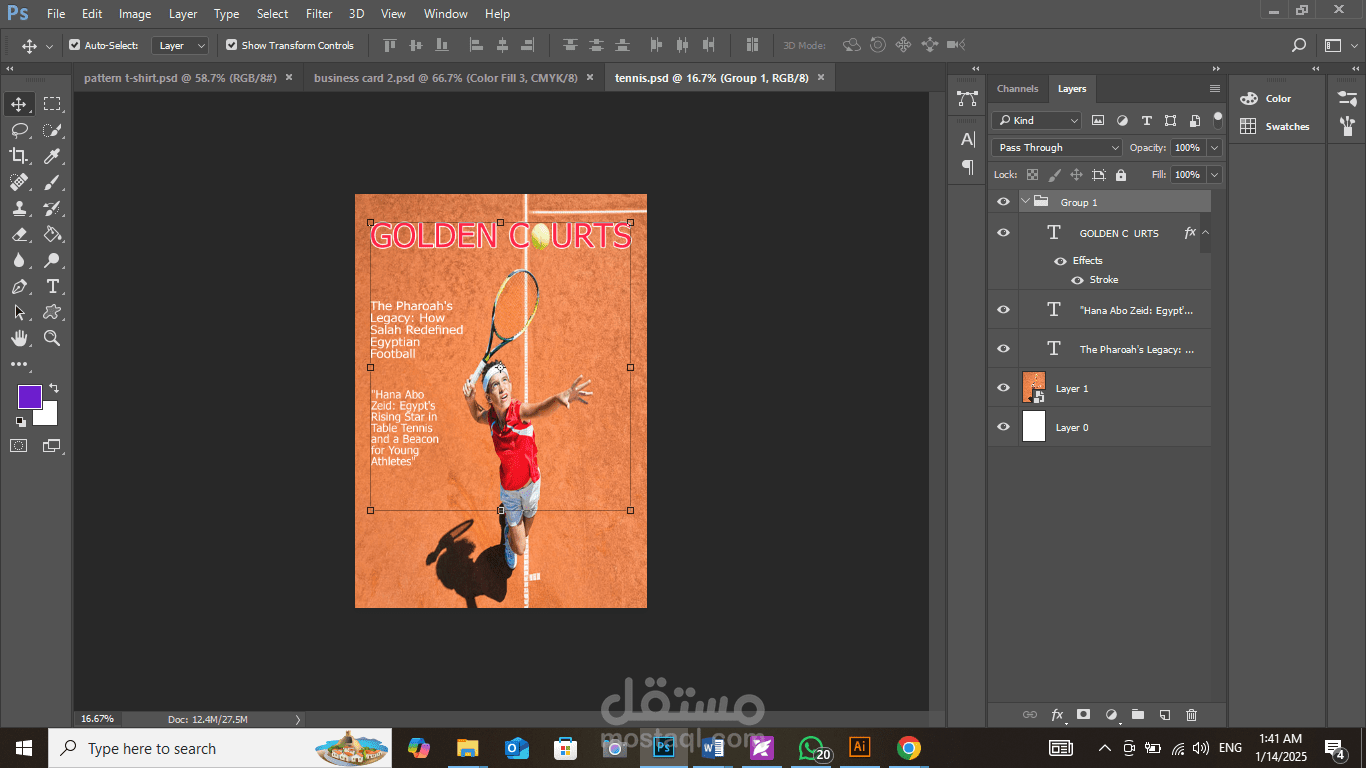Viewport: 1366px width, 768px height.
Task: Uncheck the Auto-Select checkbox
Action: (74, 45)
